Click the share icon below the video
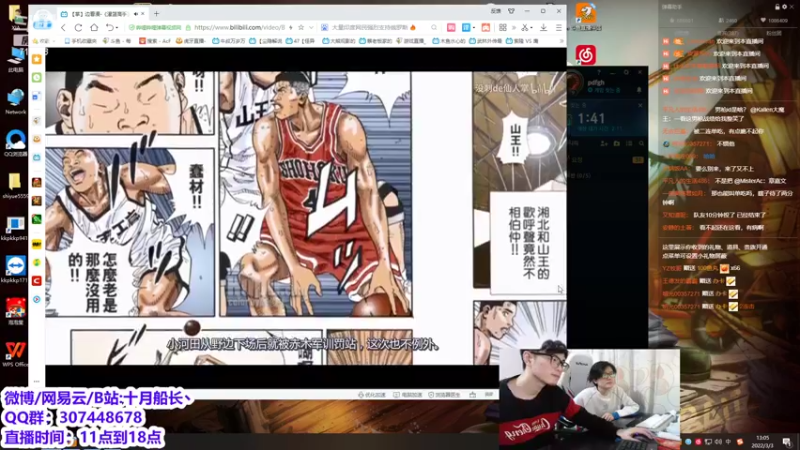 [x=472, y=395]
